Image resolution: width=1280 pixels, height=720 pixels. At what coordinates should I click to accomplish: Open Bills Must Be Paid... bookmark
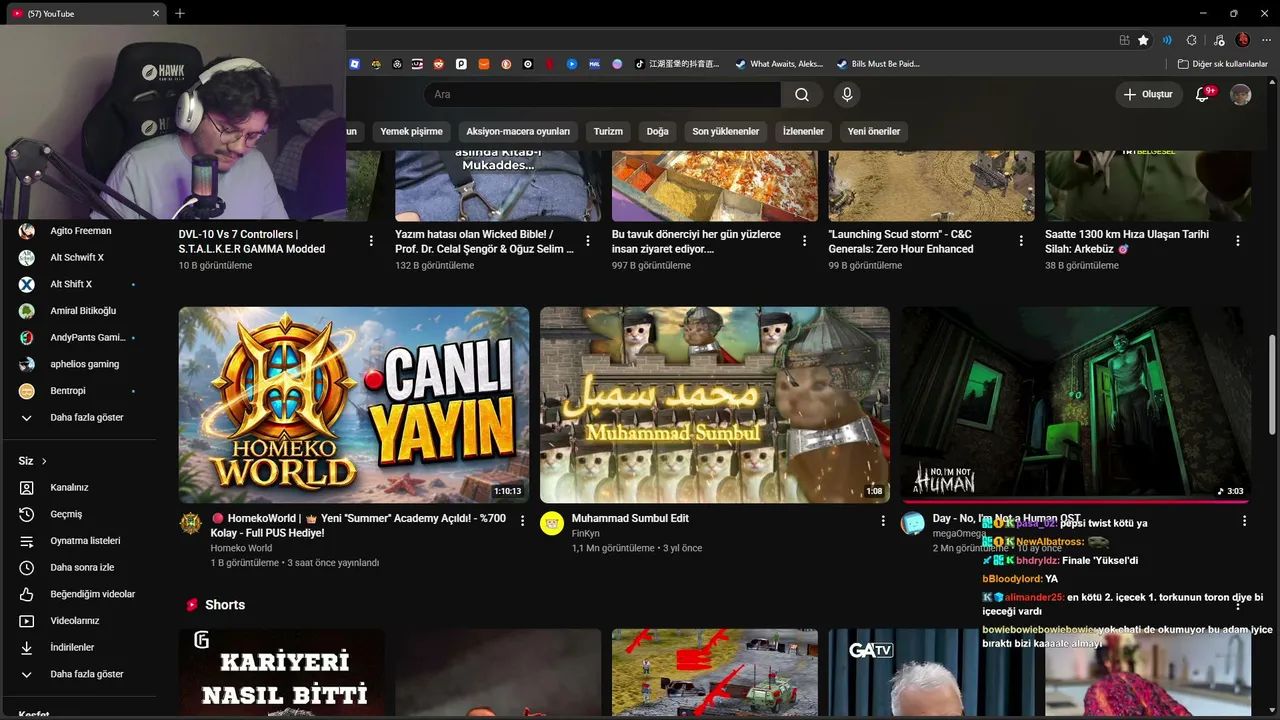pos(878,64)
